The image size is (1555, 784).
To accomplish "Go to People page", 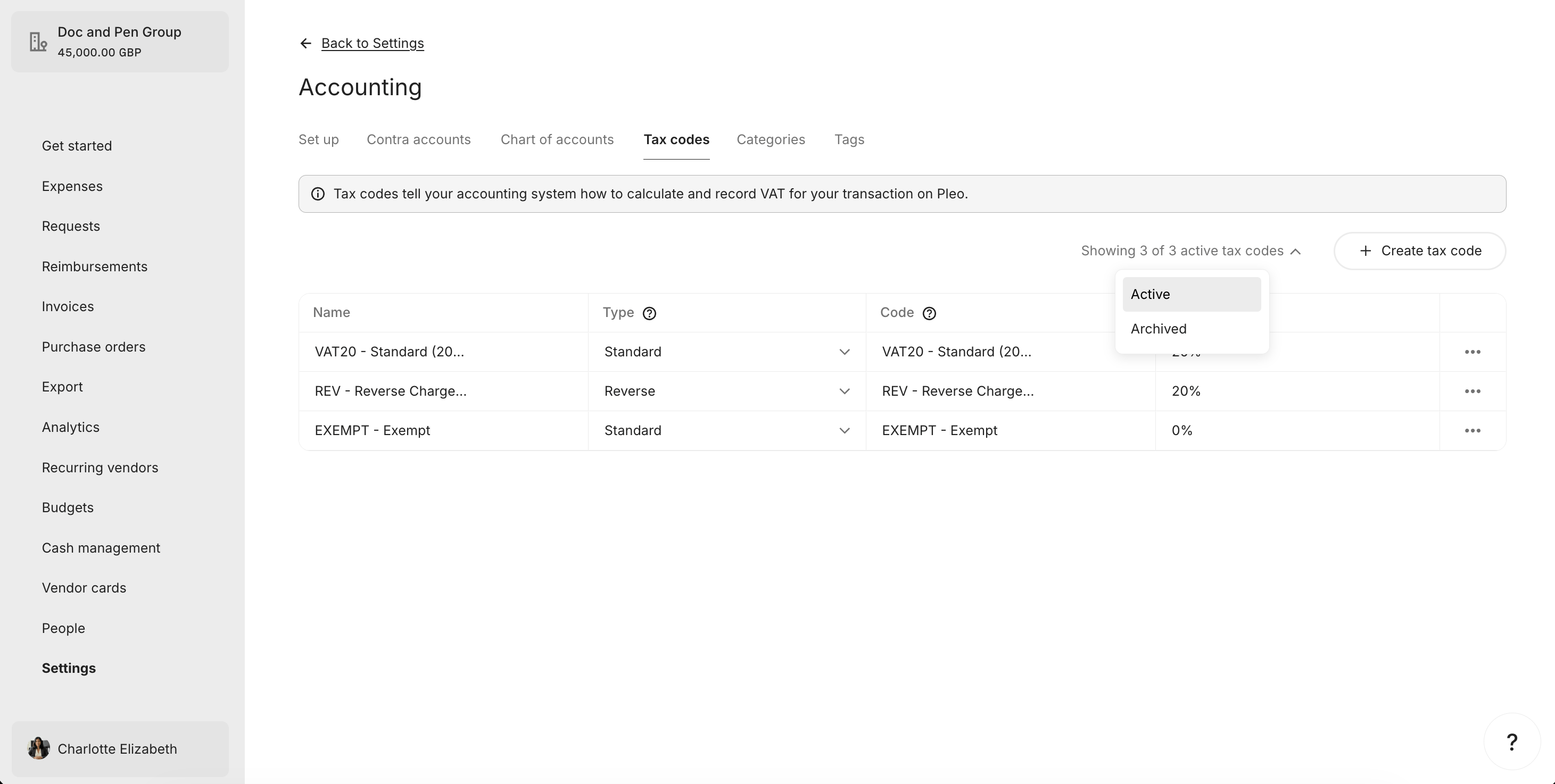I will coord(63,628).
